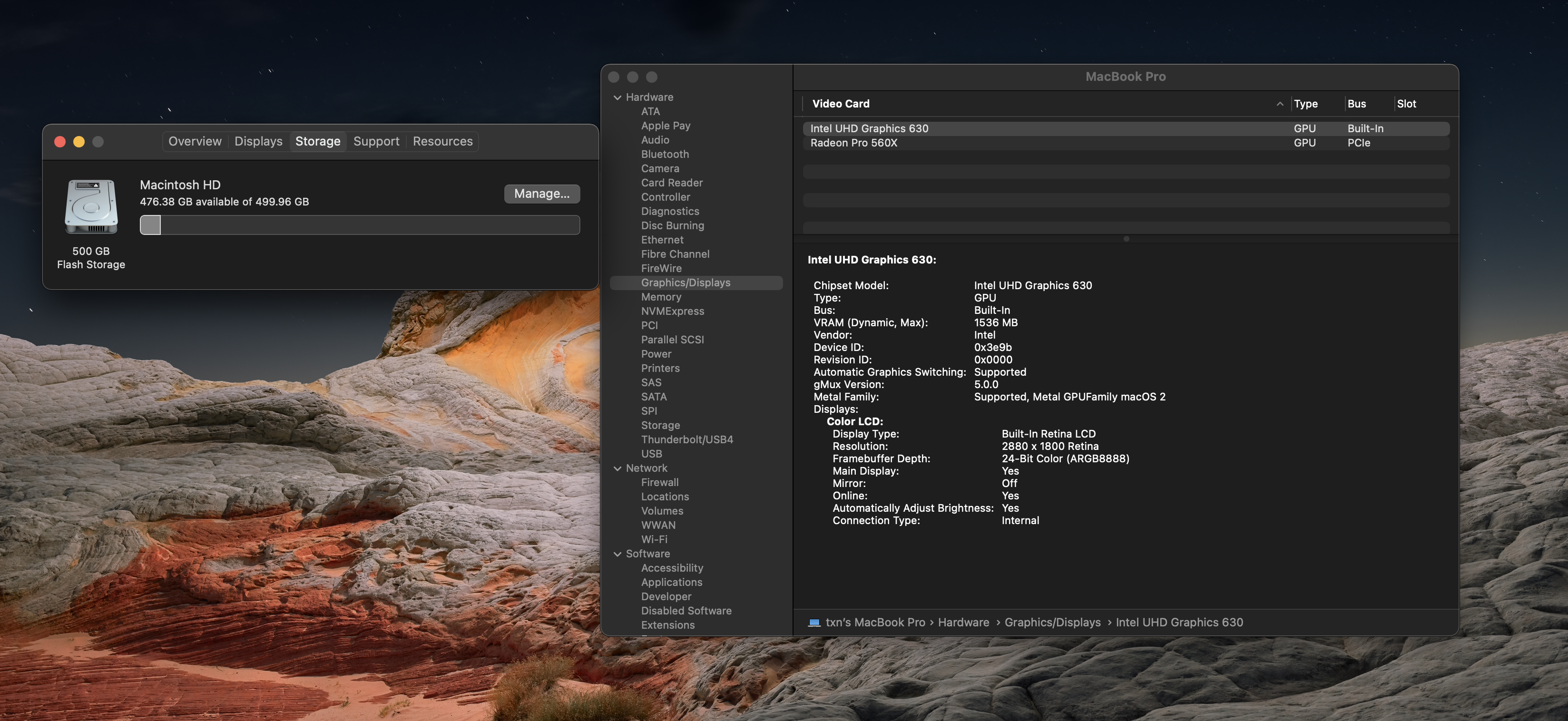
Task: Open Wi-Fi under Network
Action: 654,540
